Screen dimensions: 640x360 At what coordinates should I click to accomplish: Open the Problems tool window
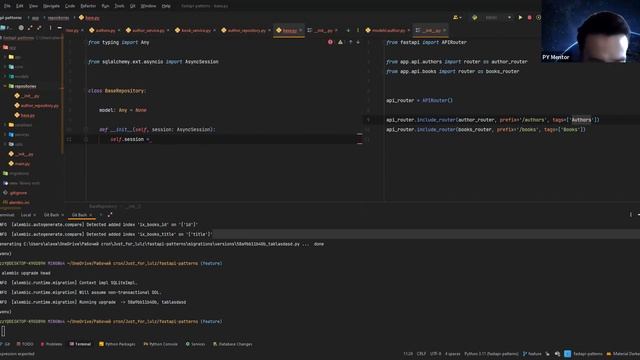click(x=51, y=344)
